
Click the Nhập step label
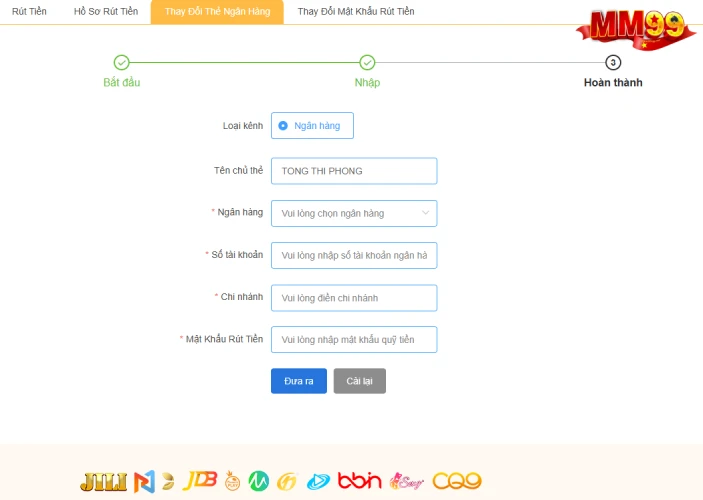point(367,83)
